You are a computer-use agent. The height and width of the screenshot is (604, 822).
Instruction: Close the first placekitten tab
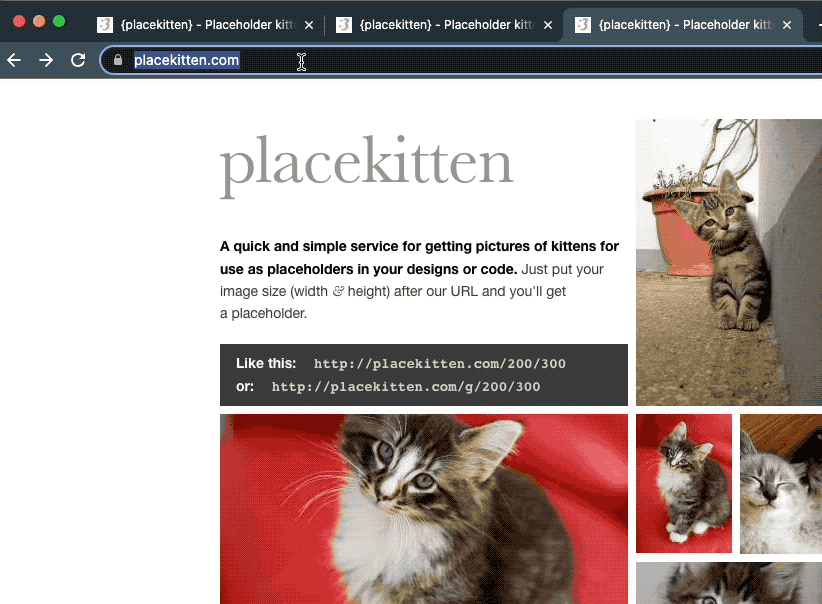[309, 25]
